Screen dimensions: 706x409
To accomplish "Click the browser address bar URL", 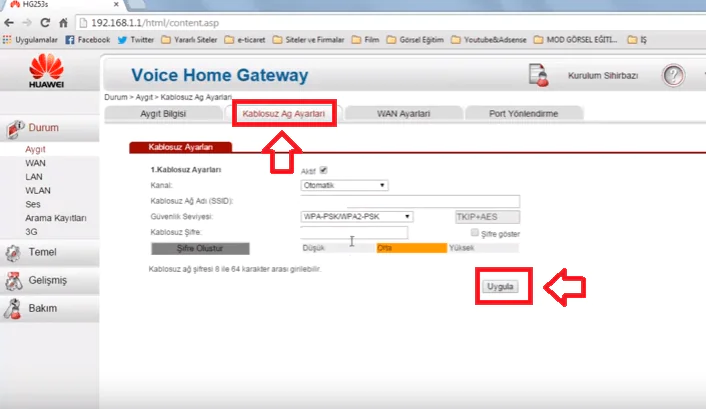I will point(155,23).
